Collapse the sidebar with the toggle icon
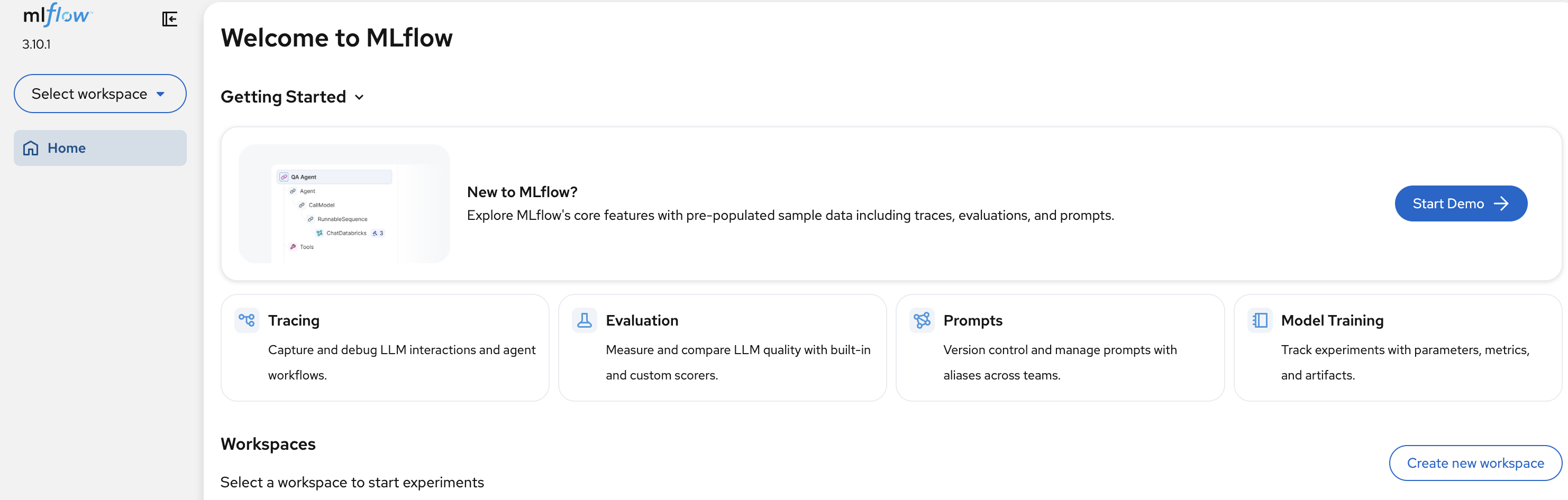 [x=170, y=20]
